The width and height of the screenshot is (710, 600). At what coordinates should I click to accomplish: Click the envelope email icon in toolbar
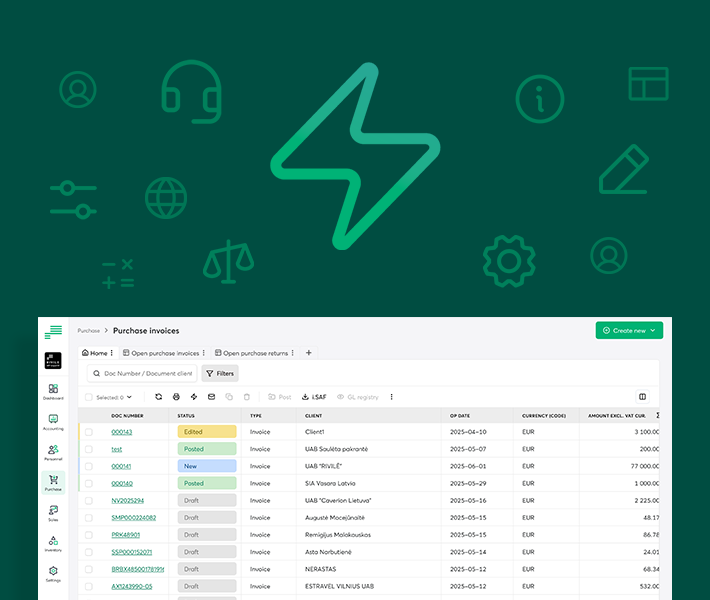[x=211, y=397]
